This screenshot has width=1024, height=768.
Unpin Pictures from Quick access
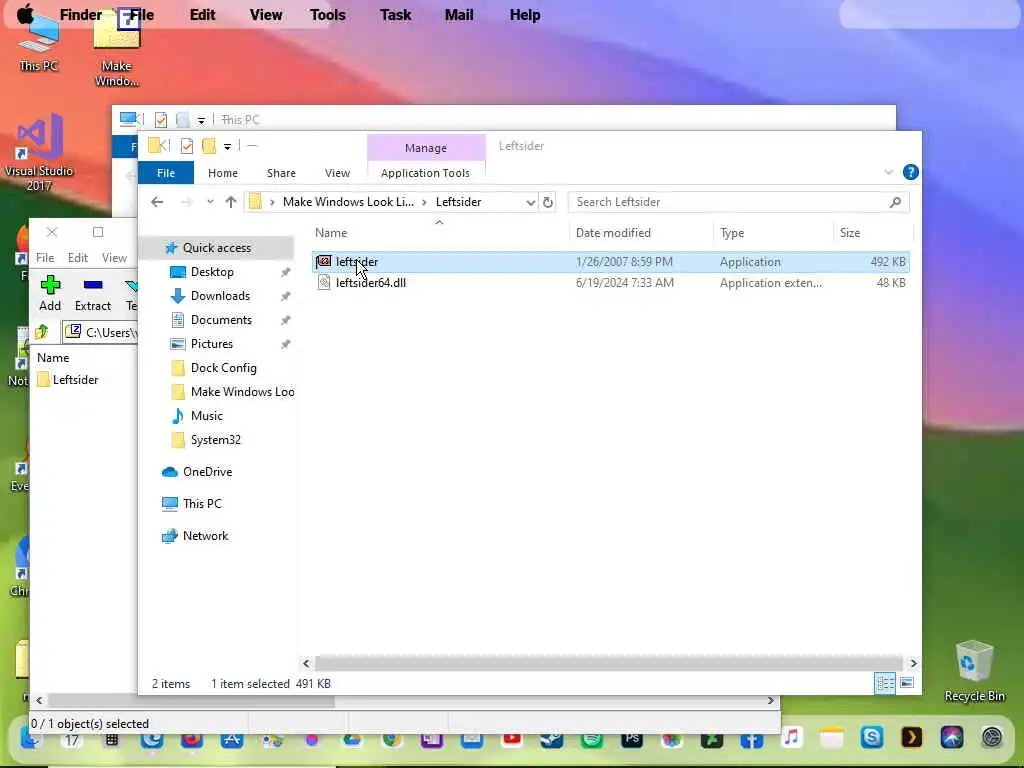pos(285,344)
